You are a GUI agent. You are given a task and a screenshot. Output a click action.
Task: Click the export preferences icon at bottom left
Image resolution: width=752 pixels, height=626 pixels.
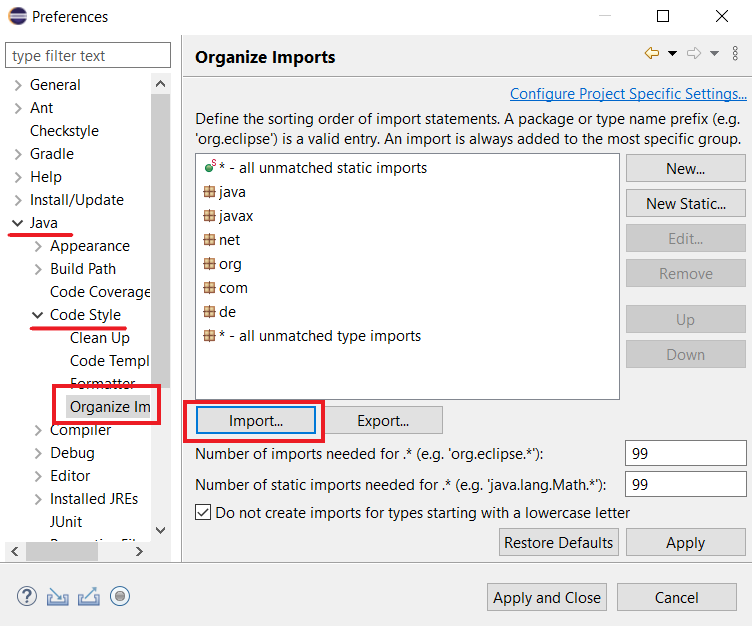click(89, 597)
